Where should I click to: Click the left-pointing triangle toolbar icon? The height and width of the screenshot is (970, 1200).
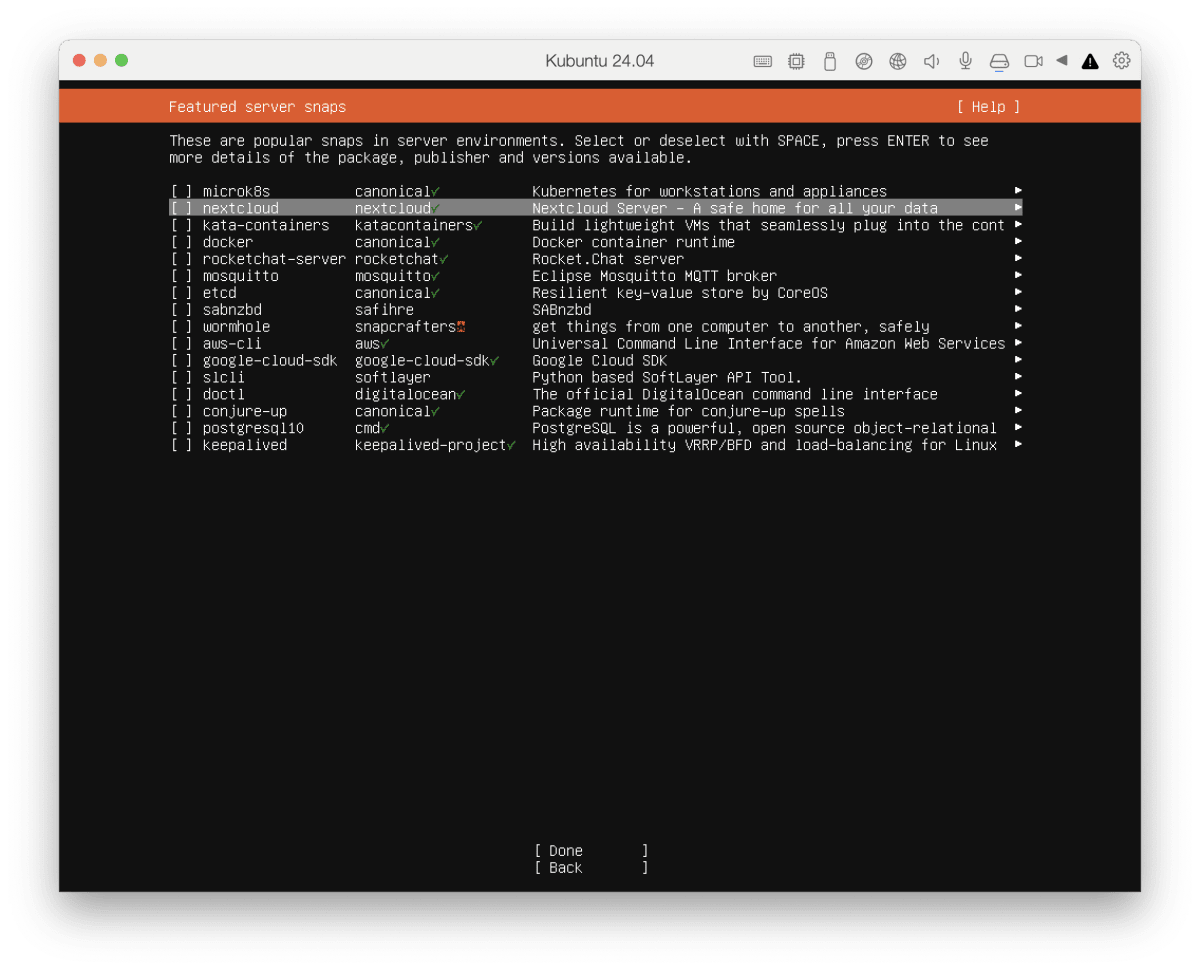[x=1062, y=60]
